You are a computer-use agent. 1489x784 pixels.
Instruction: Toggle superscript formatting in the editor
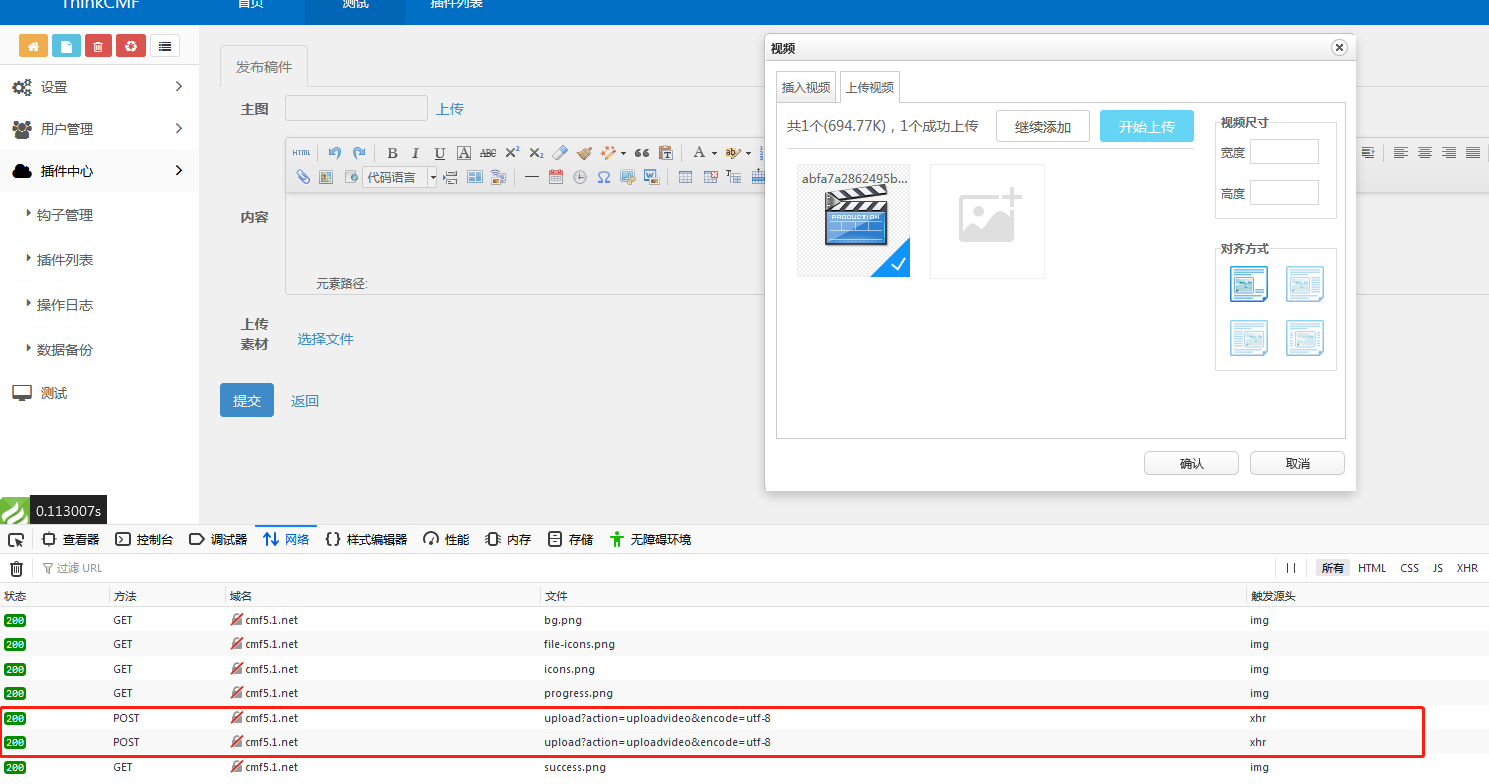[512, 152]
